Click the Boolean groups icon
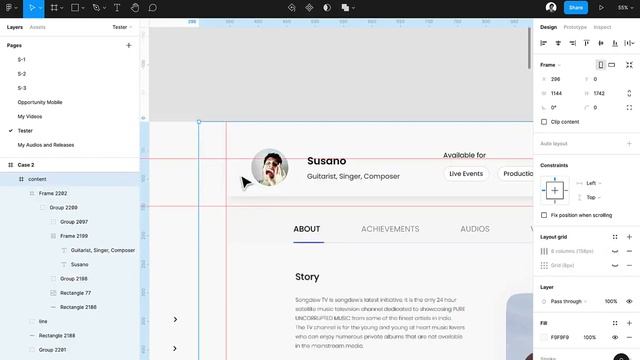The width and height of the screenshot is (640, 360). 345,8
